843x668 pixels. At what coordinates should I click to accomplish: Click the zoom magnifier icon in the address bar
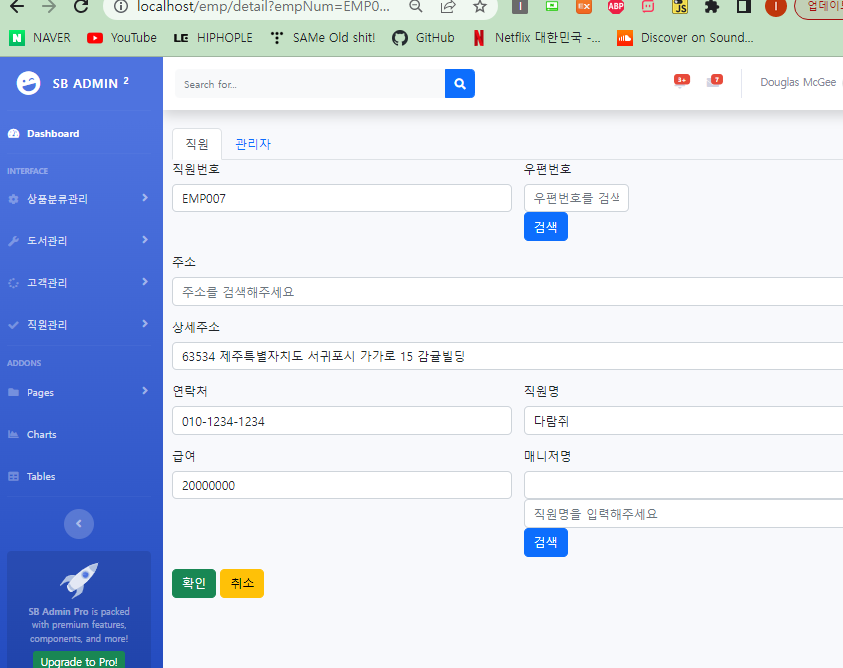[x=416, y=6]
